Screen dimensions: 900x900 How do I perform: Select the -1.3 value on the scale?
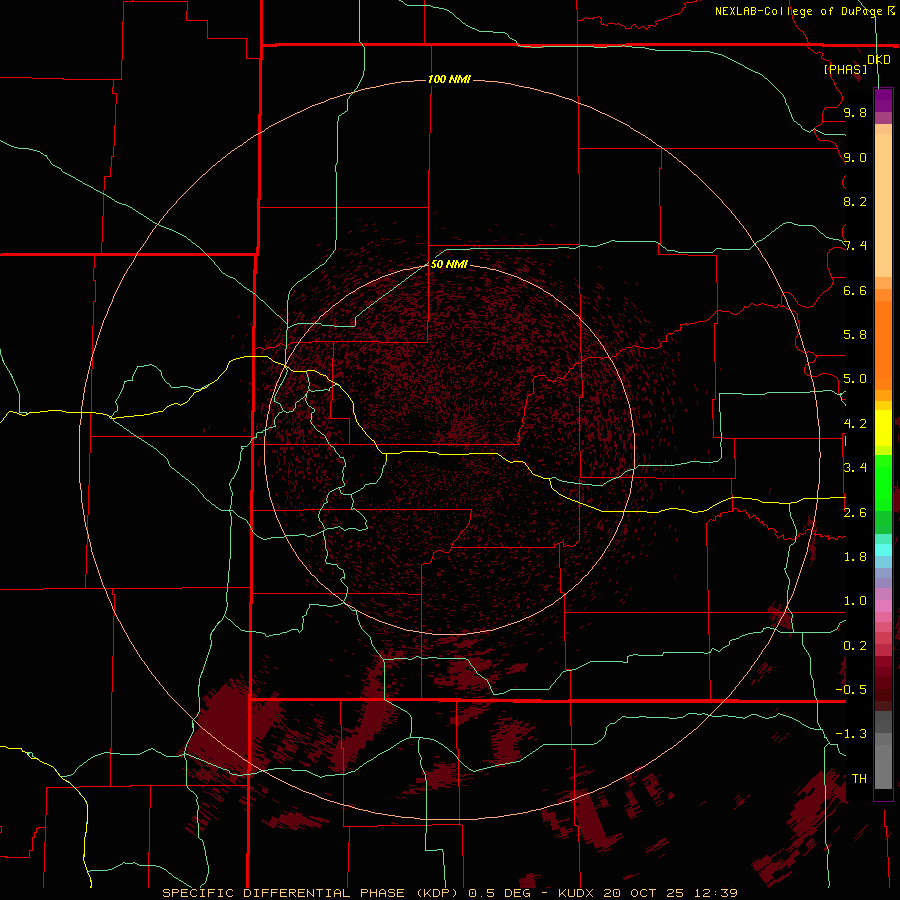point(851,734)
